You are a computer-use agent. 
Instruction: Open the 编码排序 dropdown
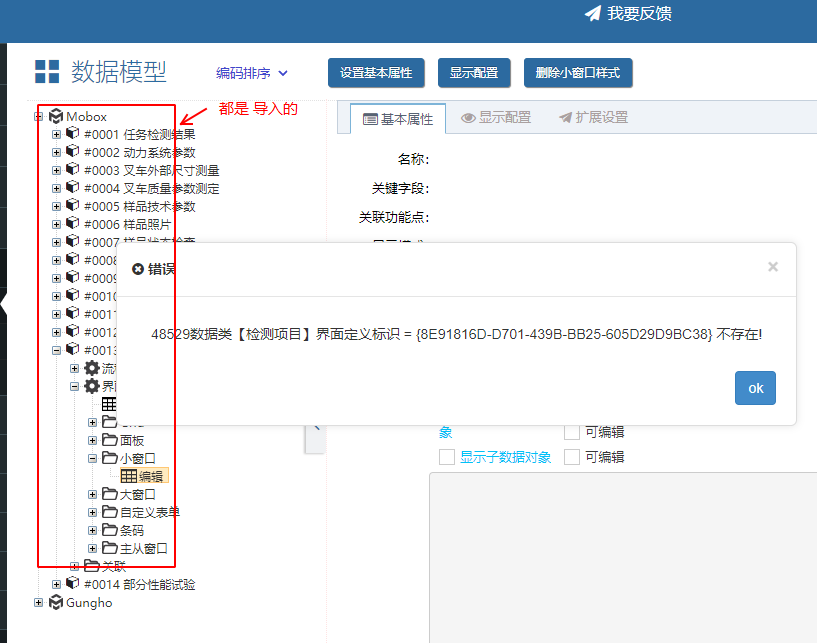pyautogui.click(x=252, y=73)
